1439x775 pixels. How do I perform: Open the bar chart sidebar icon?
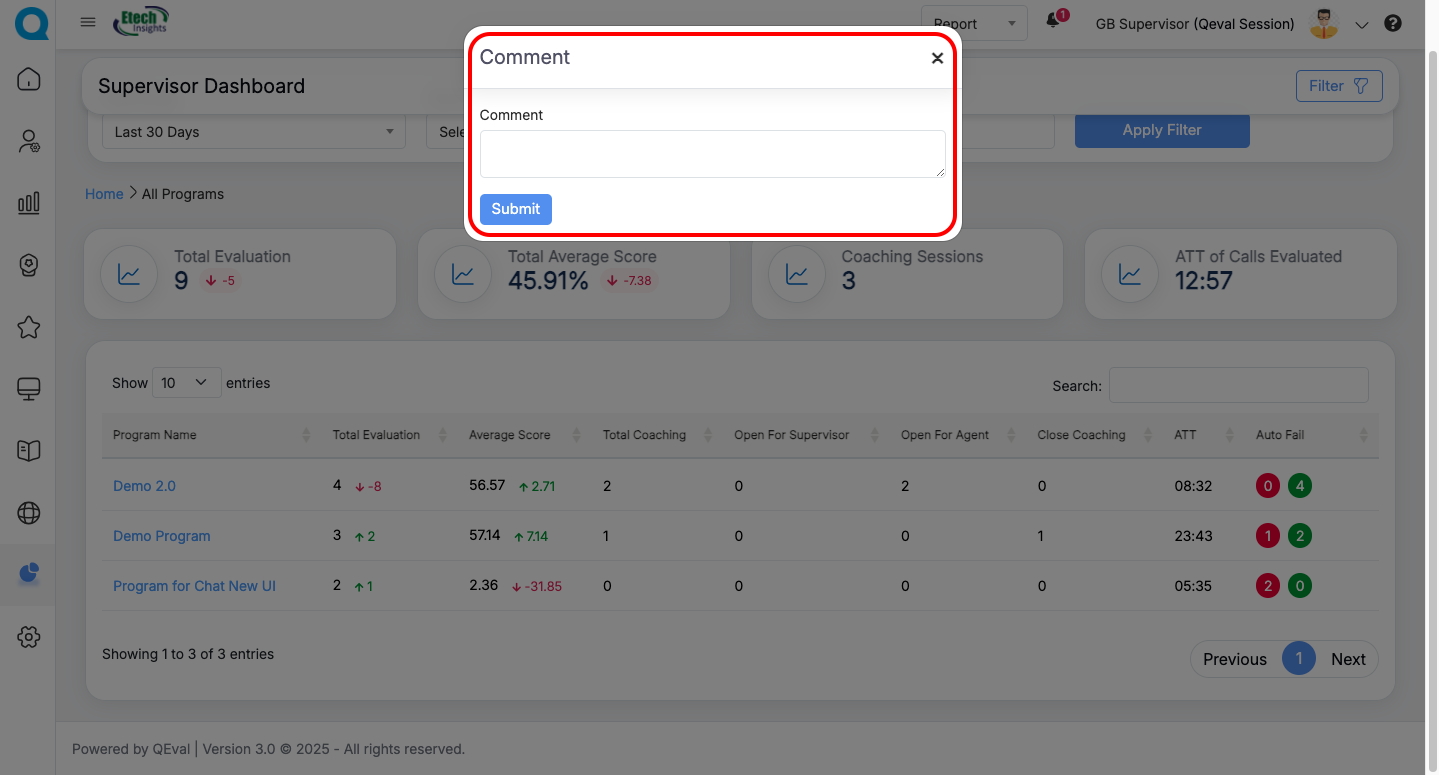click(x=29, y=203)
